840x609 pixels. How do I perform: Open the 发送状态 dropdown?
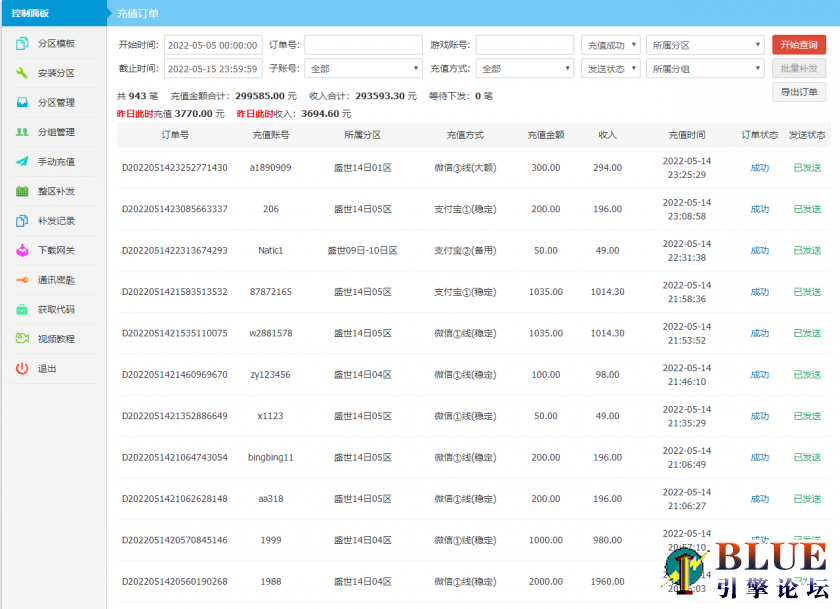[x=610, y=69]
